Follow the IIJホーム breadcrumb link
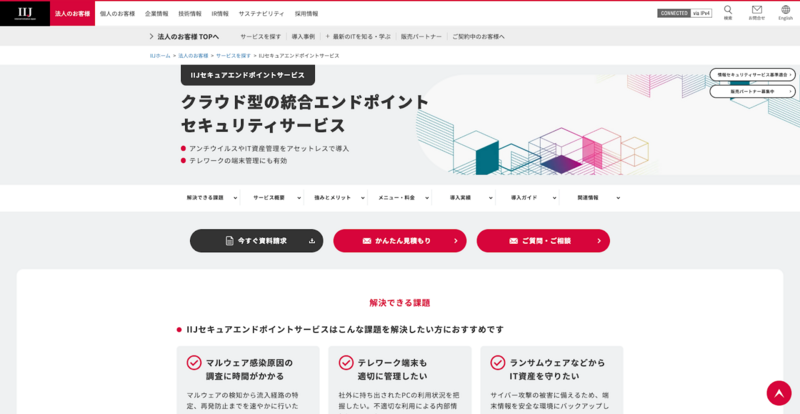Viewport: 800px width, 414px height. tap(160, 56)
